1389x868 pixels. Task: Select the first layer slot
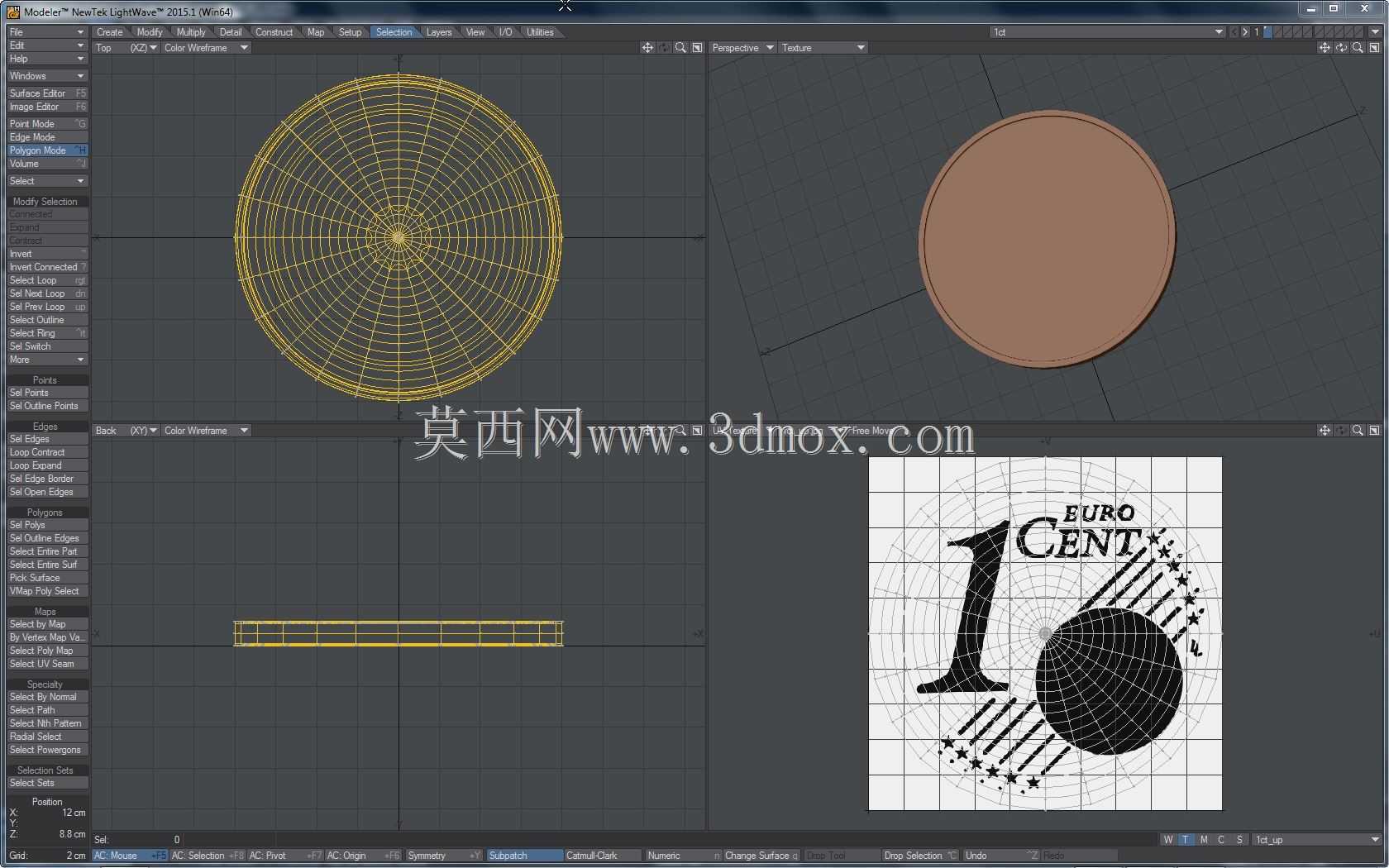(1268, 32)
